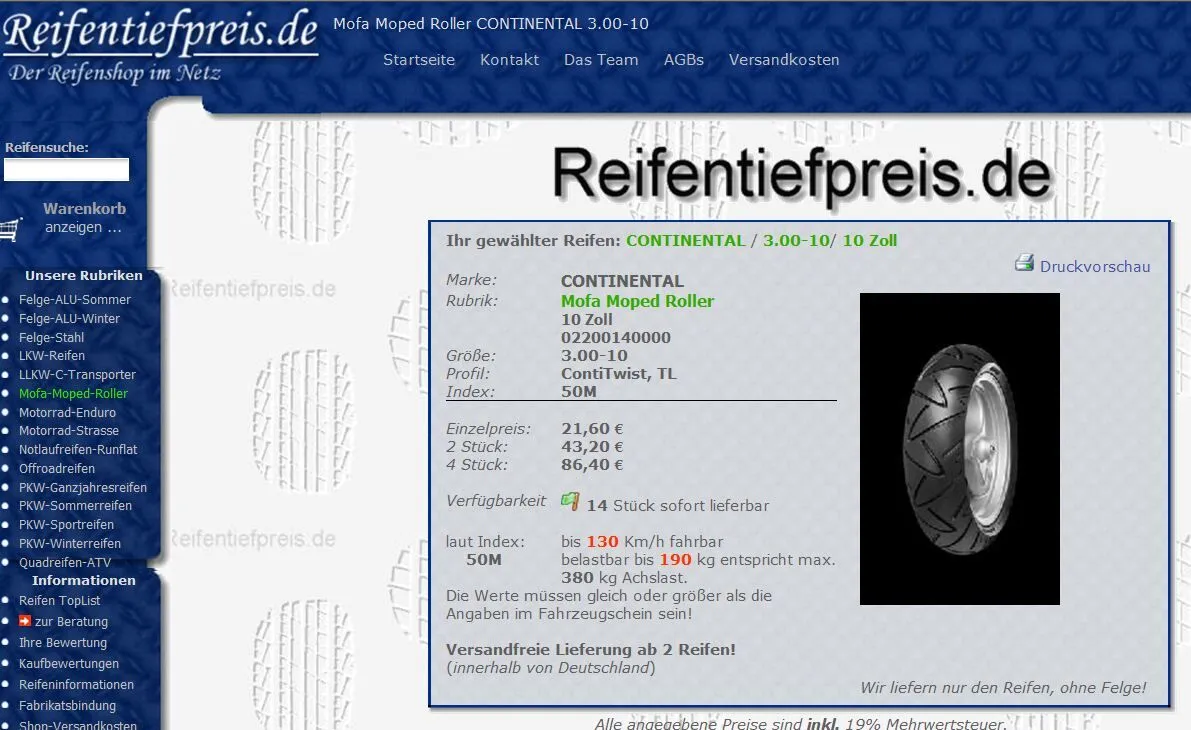
Task: Click the shopping cart icon
Action: 10,229
